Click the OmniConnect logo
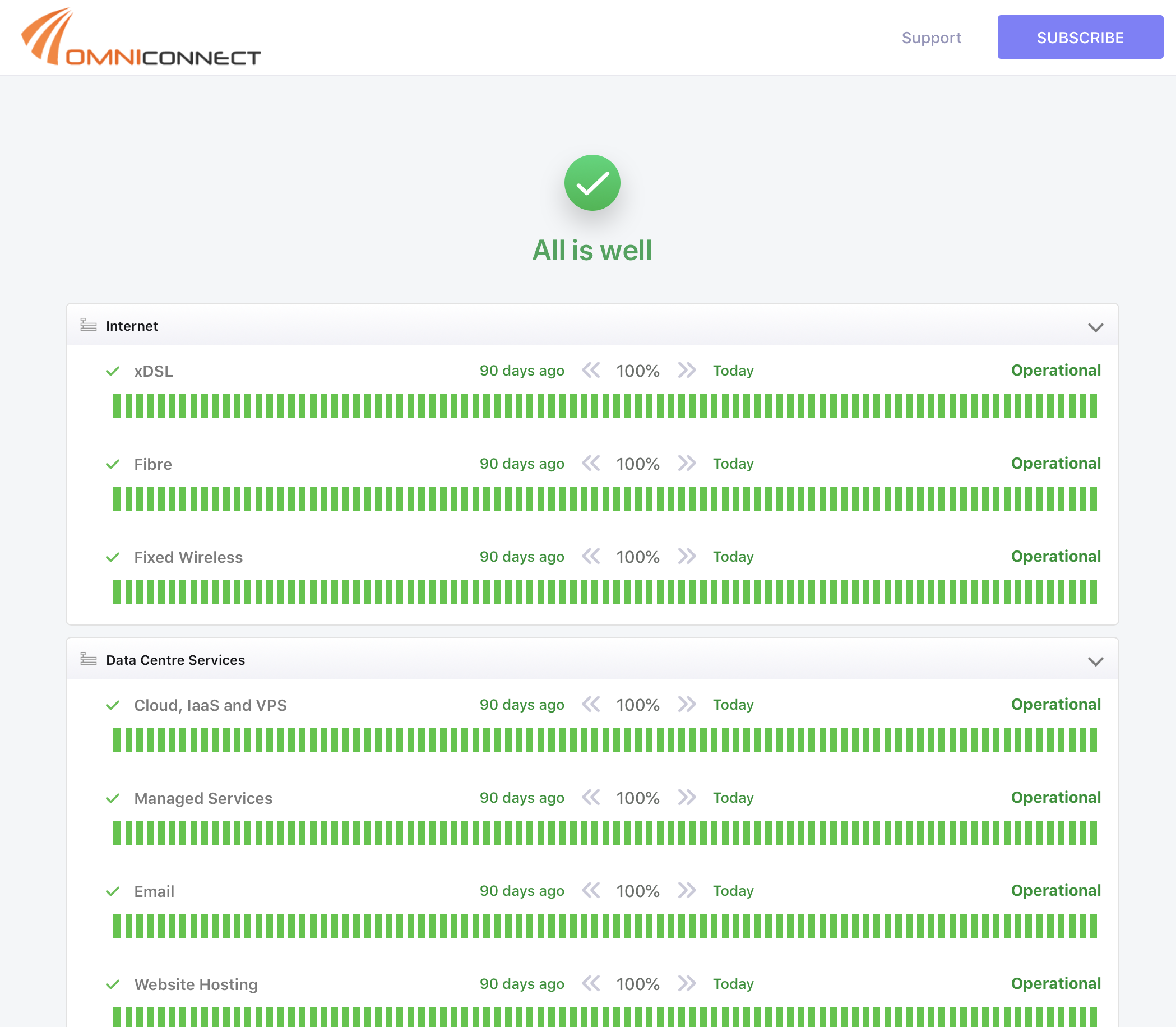 pos(140,38)
